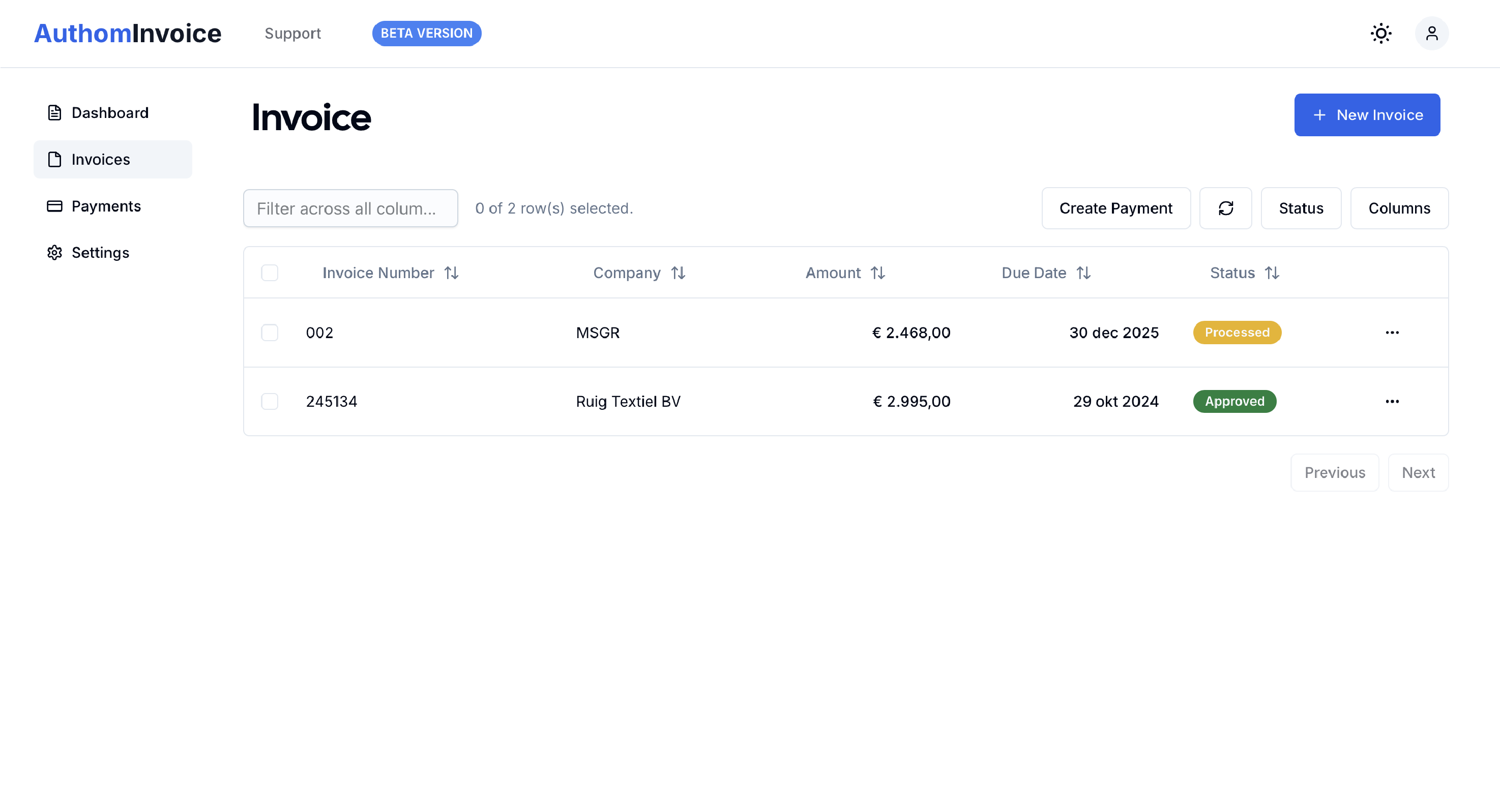
Task: Toggle the light/dark theme sun icon
Action: click(x=1380, y=33)
